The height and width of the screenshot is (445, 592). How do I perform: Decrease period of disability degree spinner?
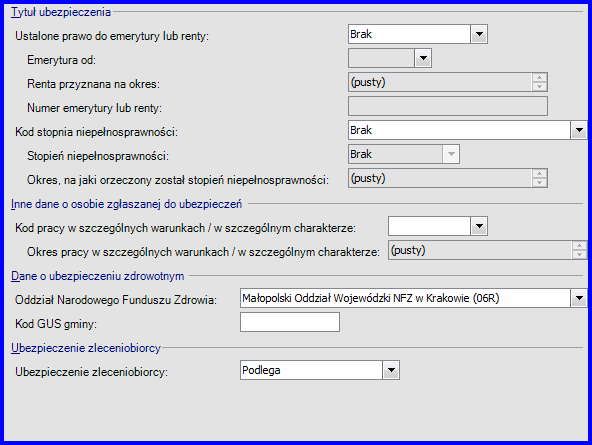[540, 183]
